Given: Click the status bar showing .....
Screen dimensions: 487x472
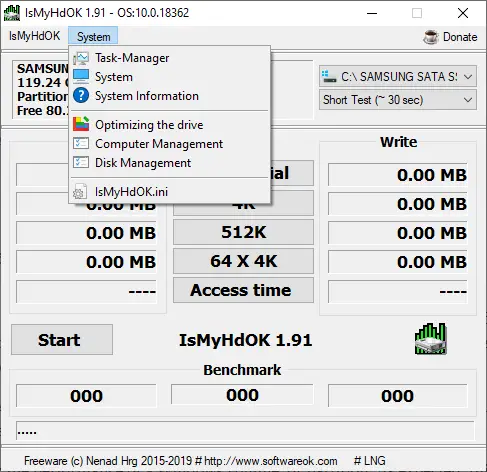Looking at the screenshot, I should coord(245,431).
